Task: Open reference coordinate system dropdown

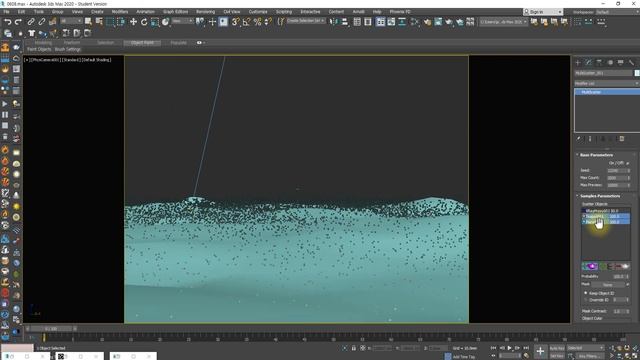Action: tap(182, 21)
